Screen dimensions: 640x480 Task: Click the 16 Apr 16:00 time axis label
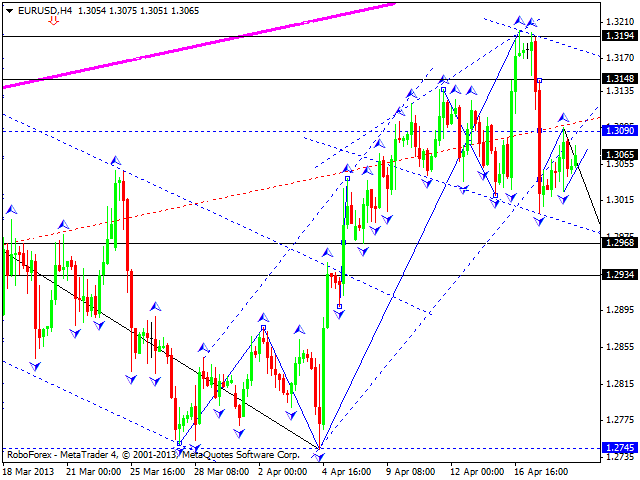click(x=543, y=472)
